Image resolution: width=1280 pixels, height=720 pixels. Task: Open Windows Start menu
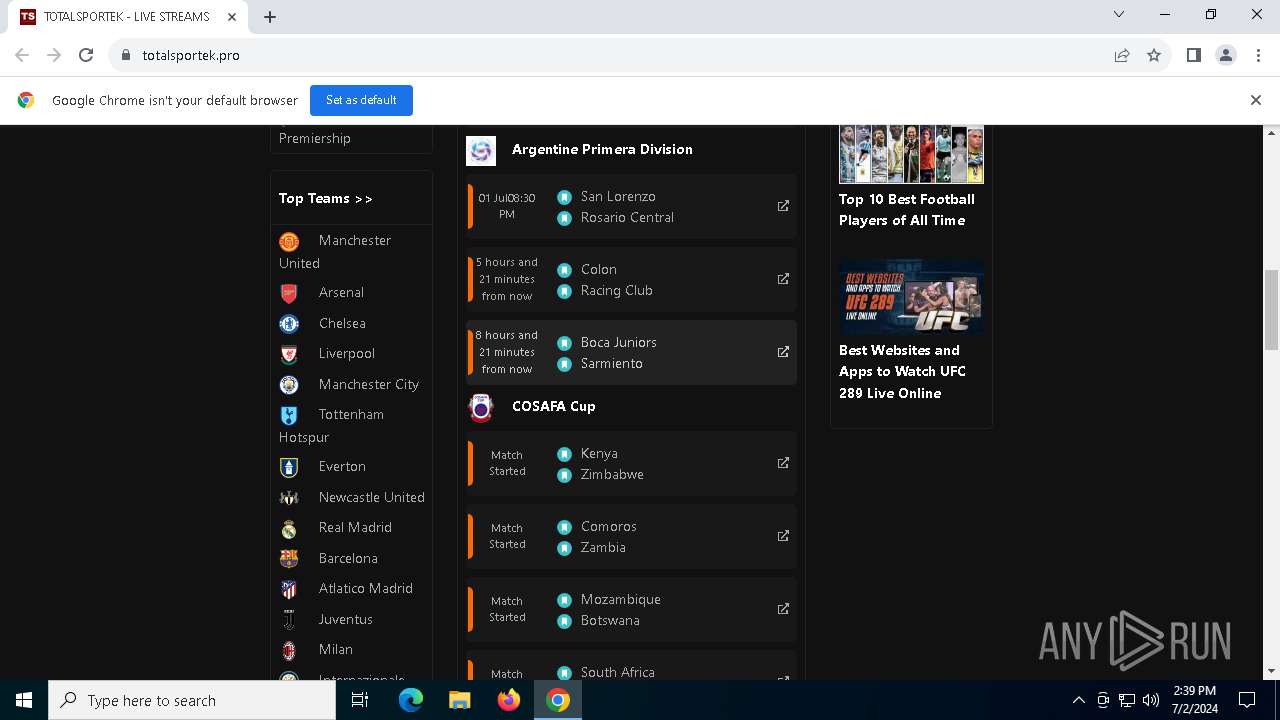(x=24, y=700)
